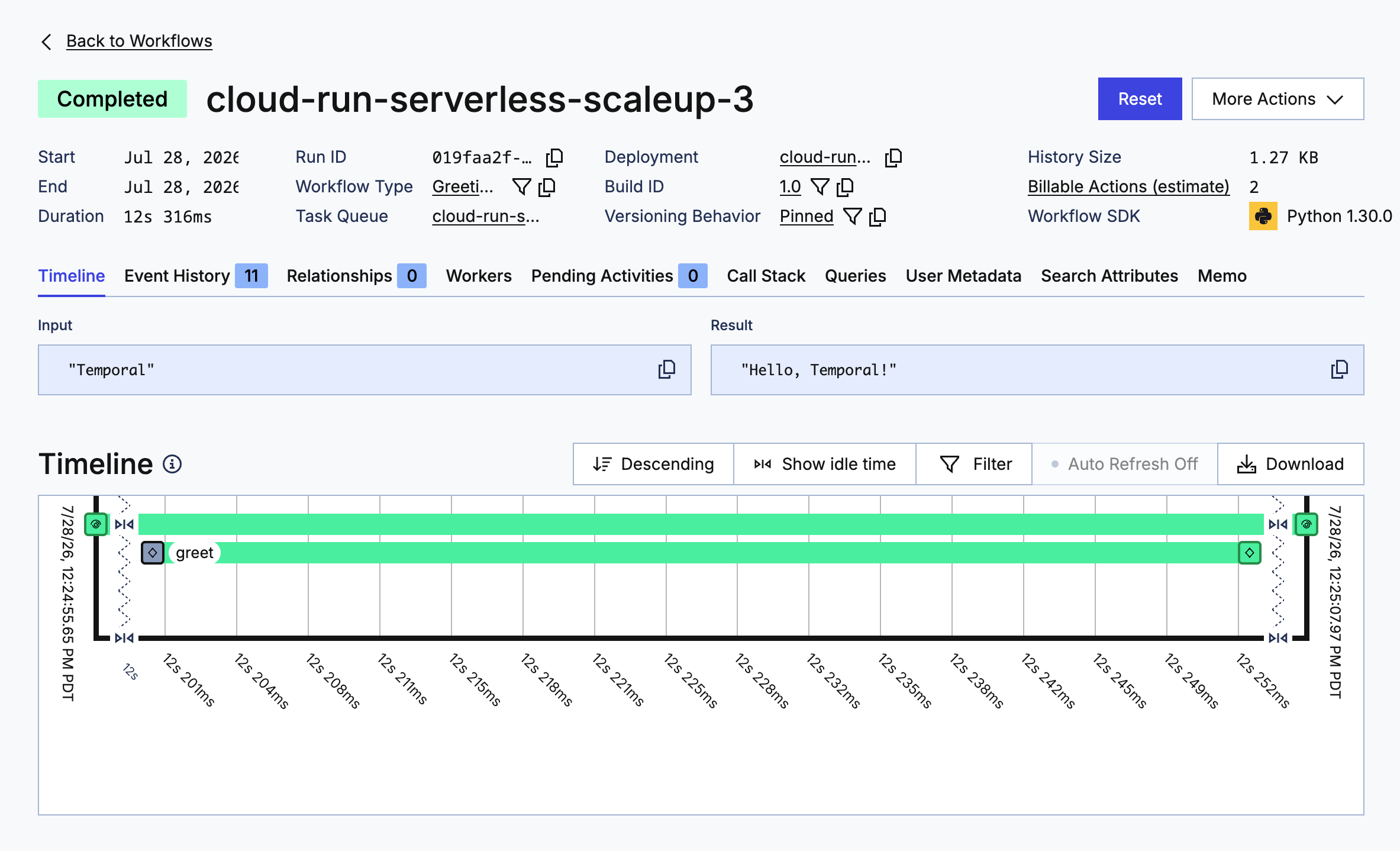Open the cloud-run... deployment link

pos(825,157)
